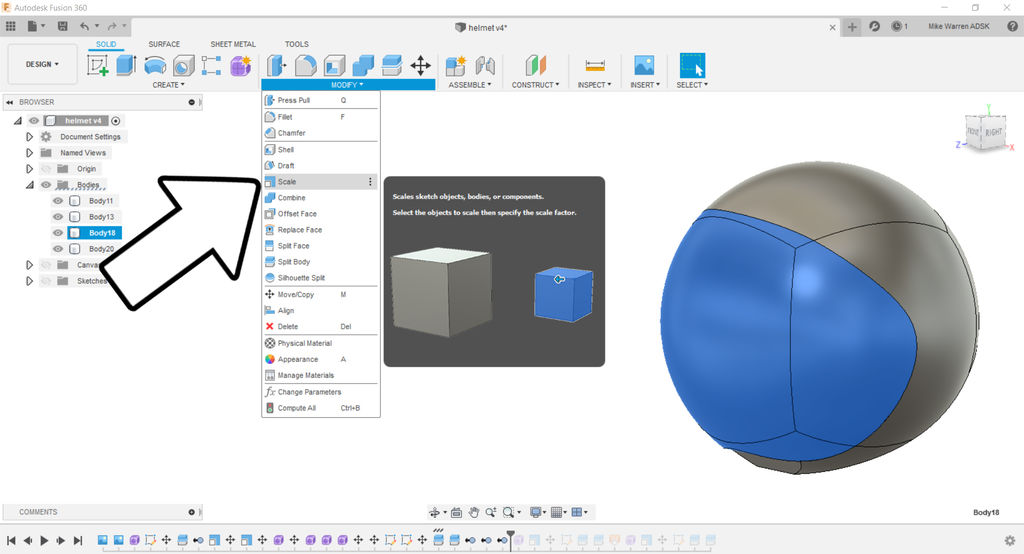Click the Combine toolbar icon
The image size is (1024, 554).
[363, 65]
